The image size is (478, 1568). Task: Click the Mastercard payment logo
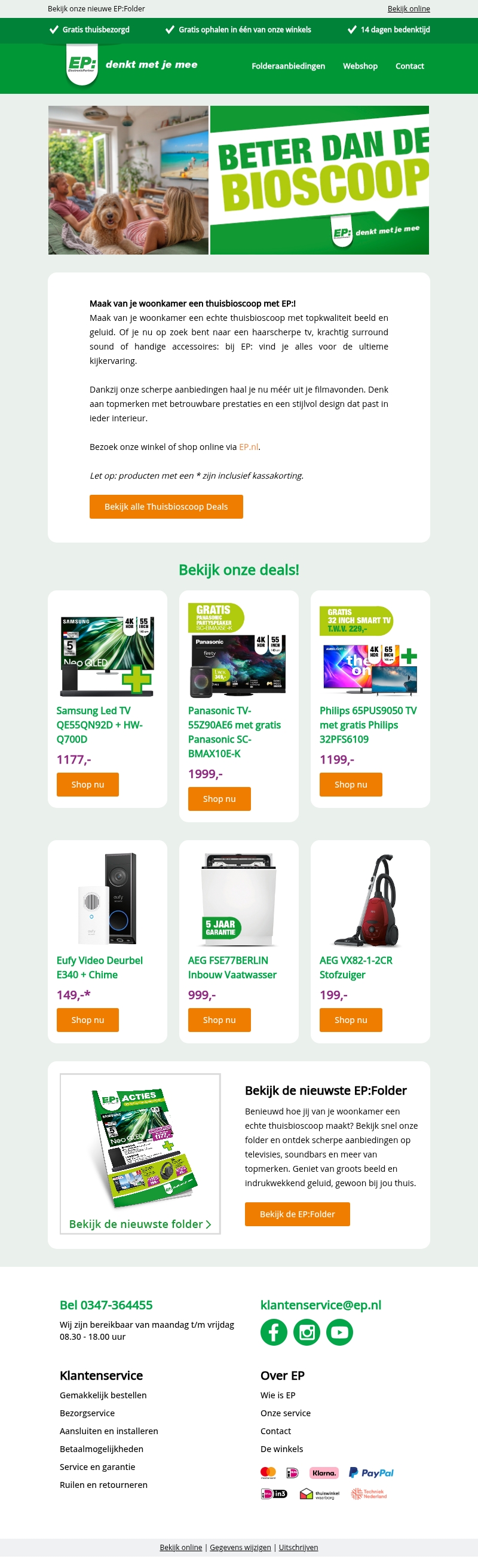pos(268,1472)
